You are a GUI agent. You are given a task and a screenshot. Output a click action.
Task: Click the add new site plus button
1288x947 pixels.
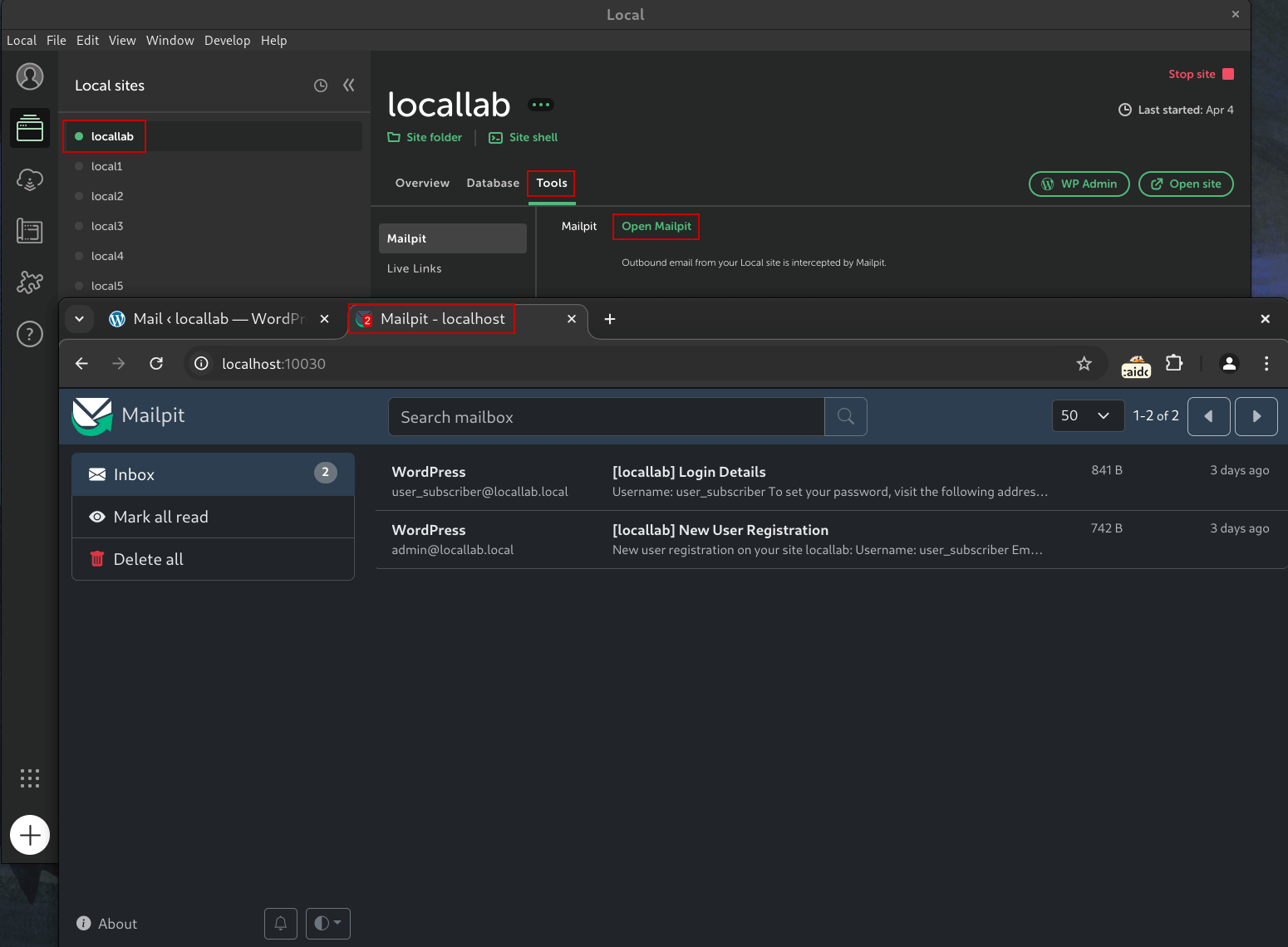coord(30,835)
